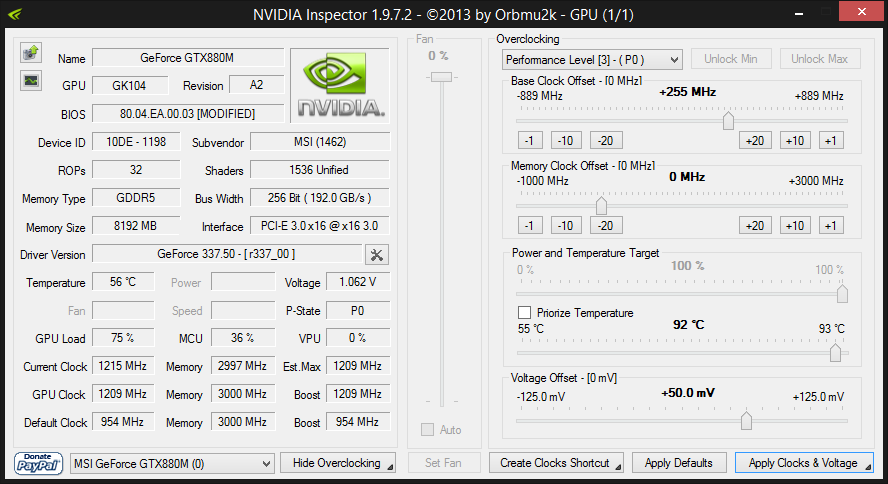Image resolution: width=888 pixels, height=484 pixels.
Task: Click Memory Clock Offset -10 button
Action: (565, 225)
